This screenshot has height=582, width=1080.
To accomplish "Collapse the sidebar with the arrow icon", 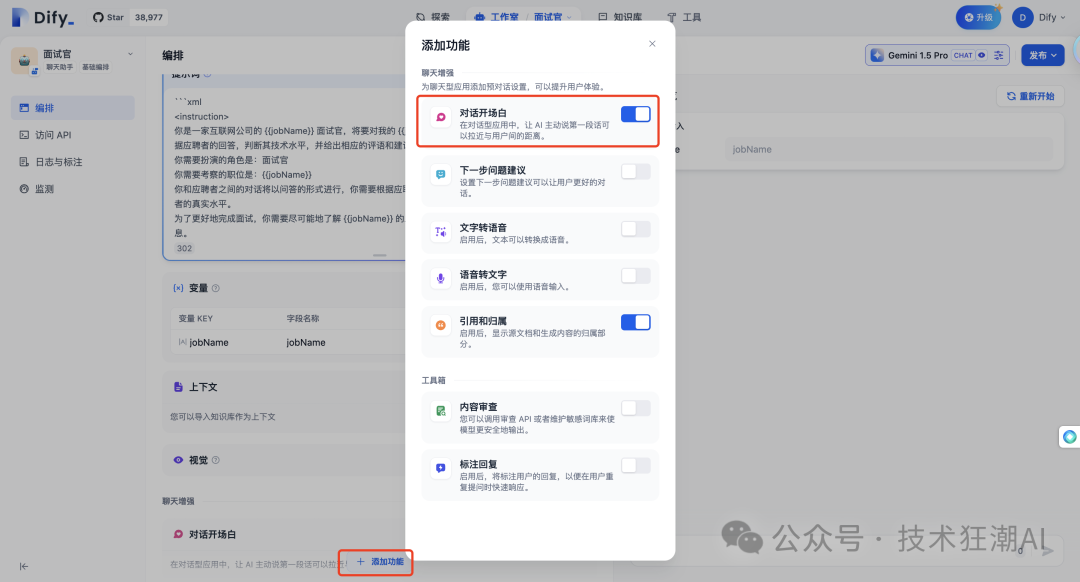I will 24,566.
